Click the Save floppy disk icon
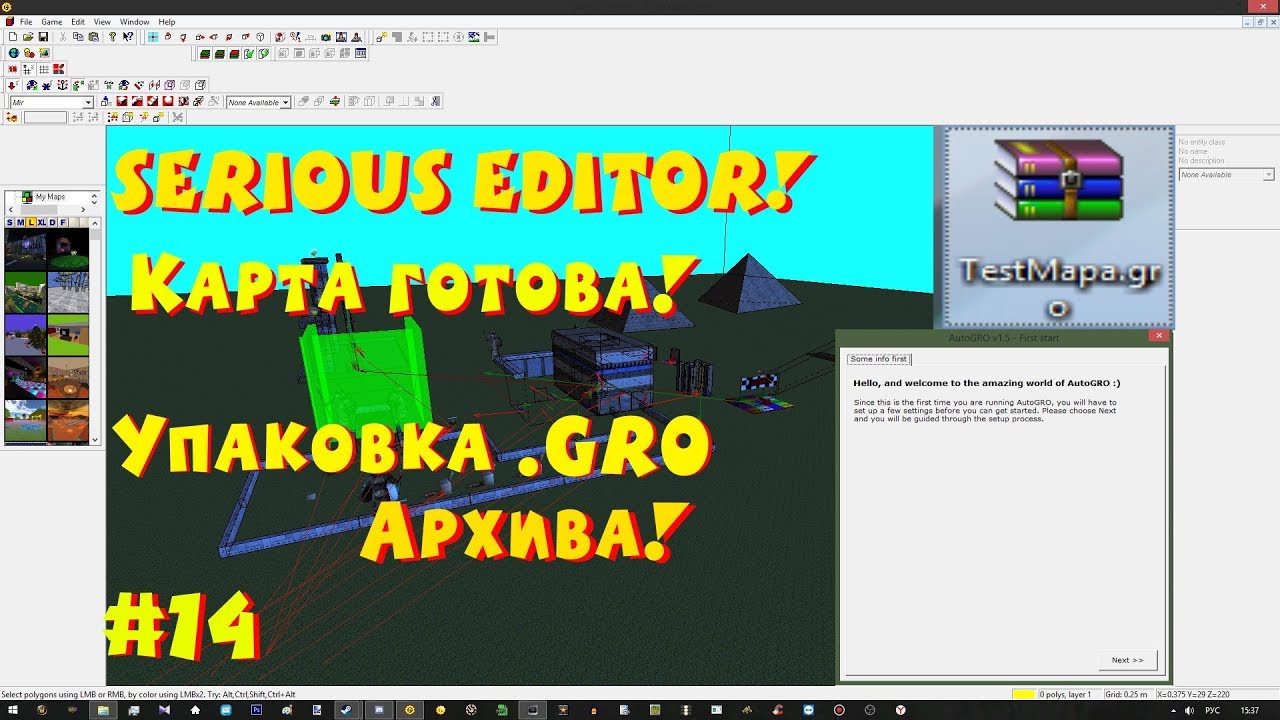This screenshot has height=720, width=1280. point(43,37)
